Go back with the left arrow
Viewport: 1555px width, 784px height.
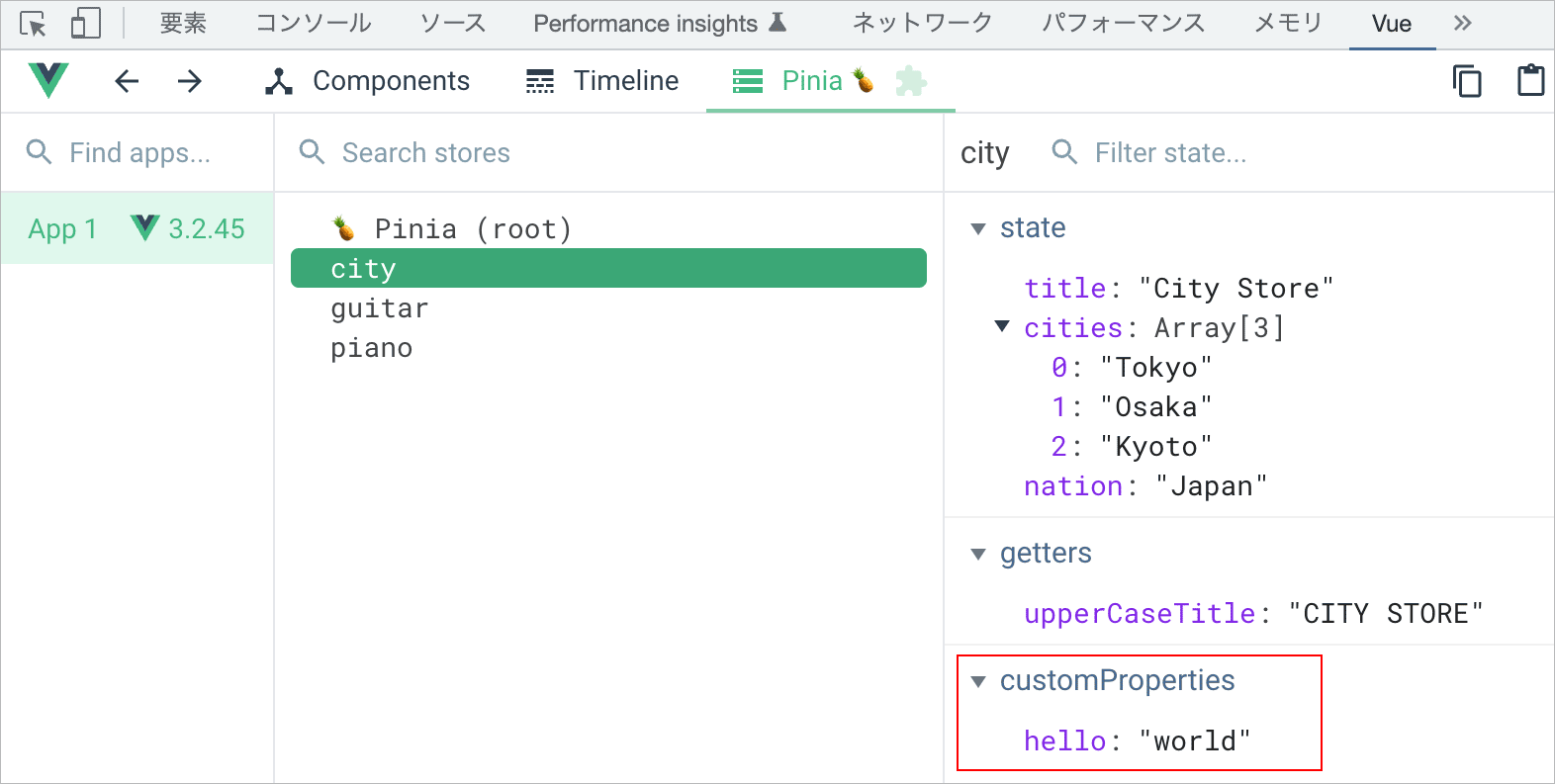127,81
